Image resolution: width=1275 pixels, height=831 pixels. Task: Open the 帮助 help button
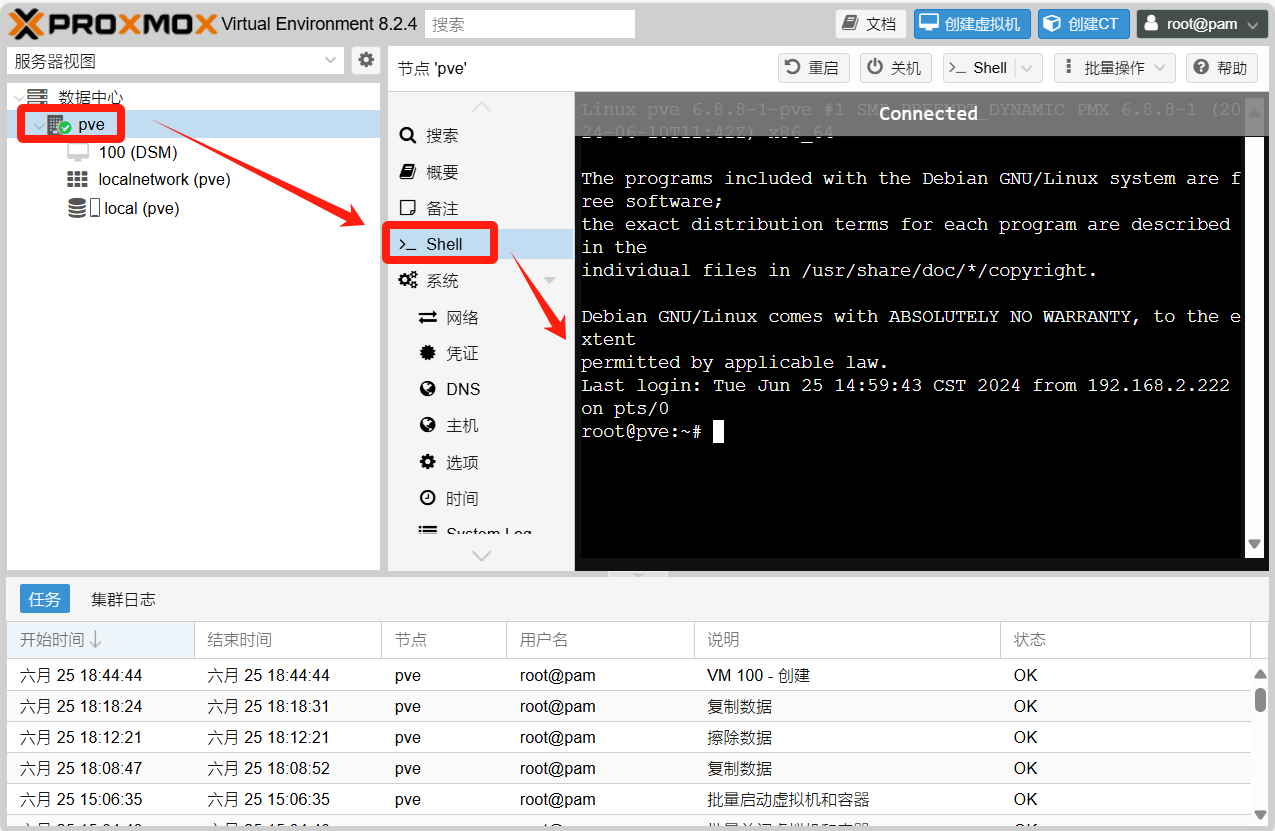tap(1221, 68)
